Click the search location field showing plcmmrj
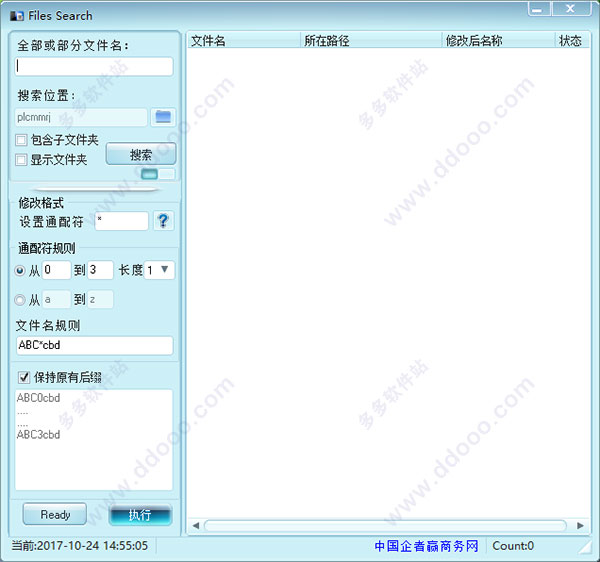This screenshot has width=600, height=562. [x=81, y=117]
